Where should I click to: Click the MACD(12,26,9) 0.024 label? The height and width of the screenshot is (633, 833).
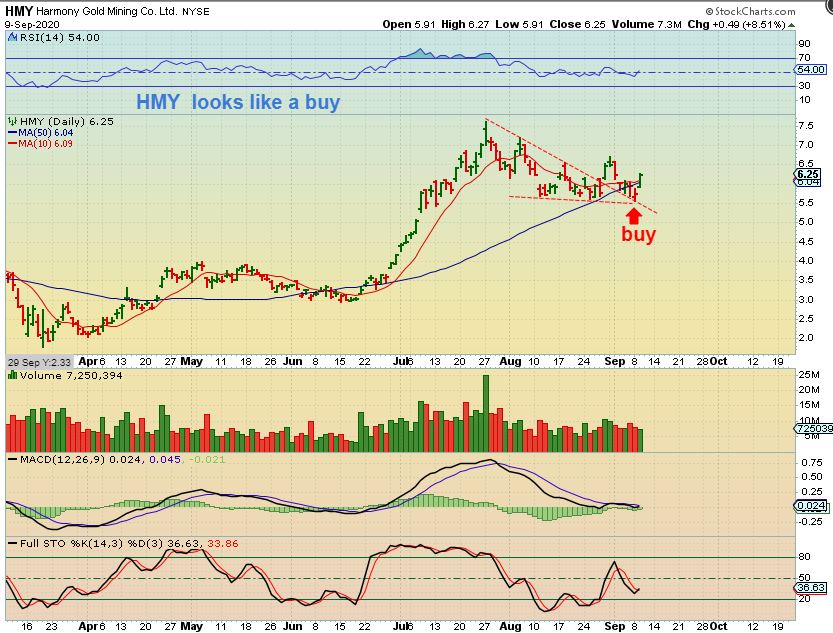click(x=80, y=459)
